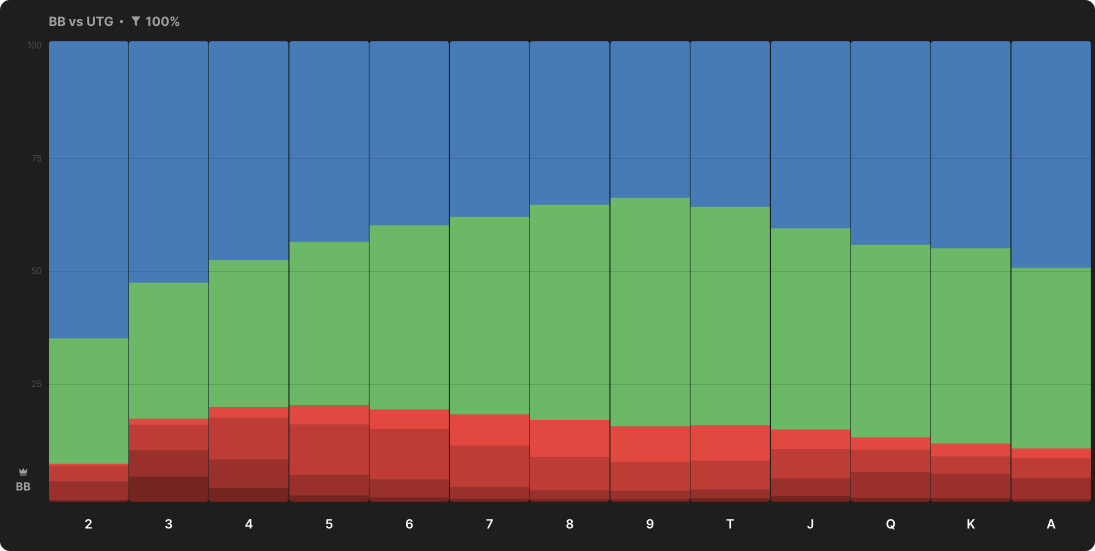1095x551 pixels.
Task: Click y-axis value 50
Action: (x=36, y=271)
